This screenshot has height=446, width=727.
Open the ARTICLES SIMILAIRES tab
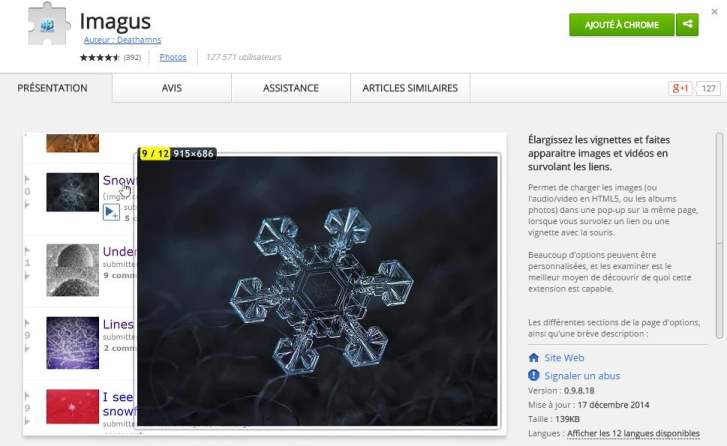410,88
